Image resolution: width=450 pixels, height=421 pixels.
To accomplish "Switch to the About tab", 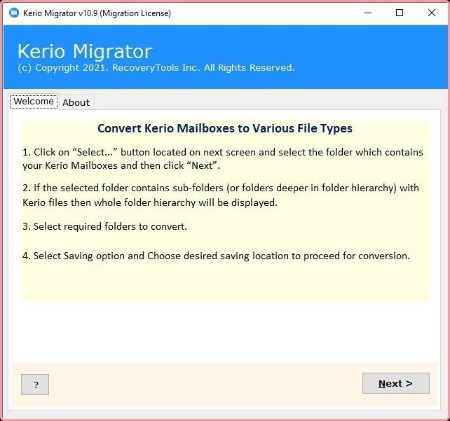I will coord(76,102).
